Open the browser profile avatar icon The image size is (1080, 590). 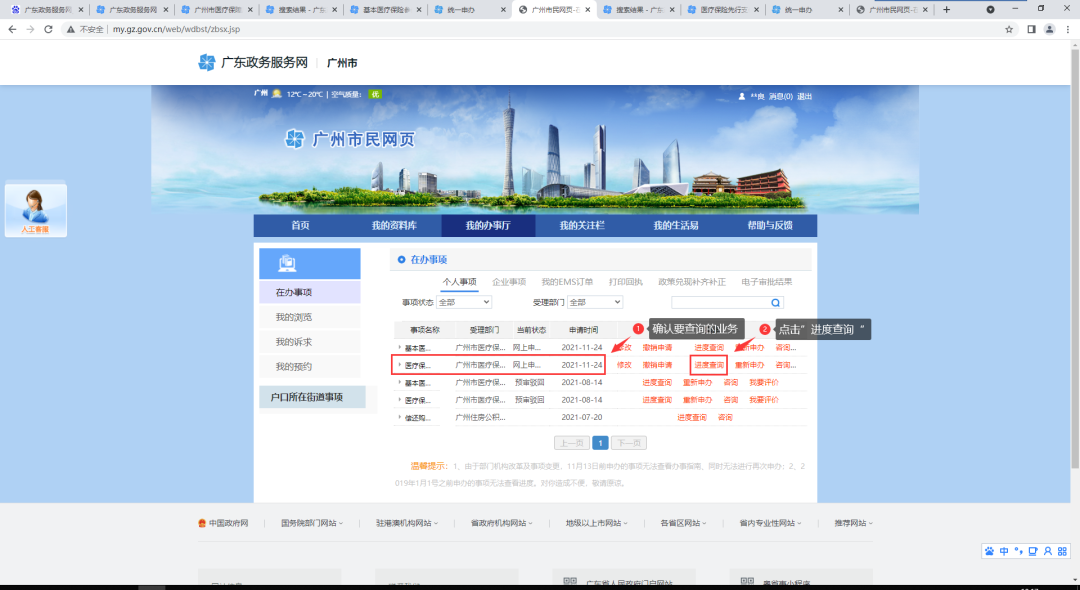tap(1049, 29)
